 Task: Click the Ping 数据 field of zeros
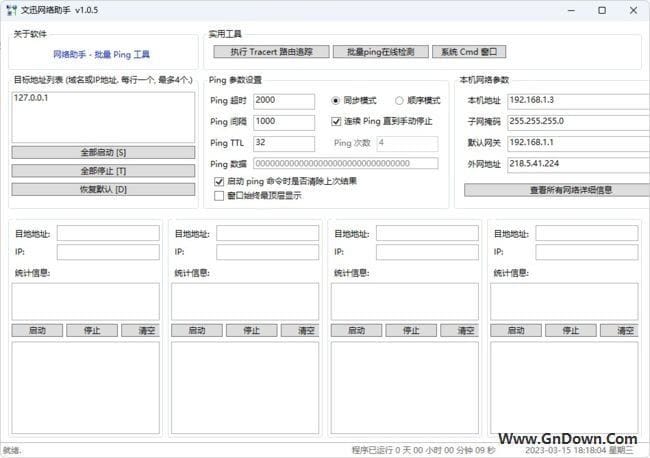click(x=346, y=163)
